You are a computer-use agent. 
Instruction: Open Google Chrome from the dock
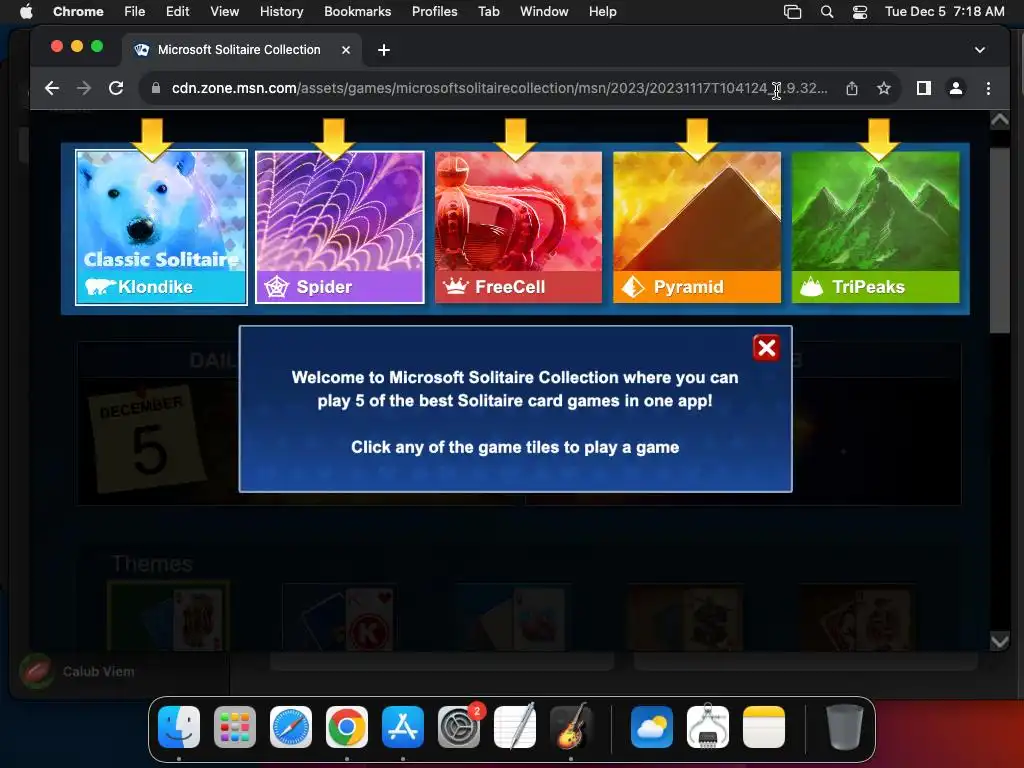(347, 727)
